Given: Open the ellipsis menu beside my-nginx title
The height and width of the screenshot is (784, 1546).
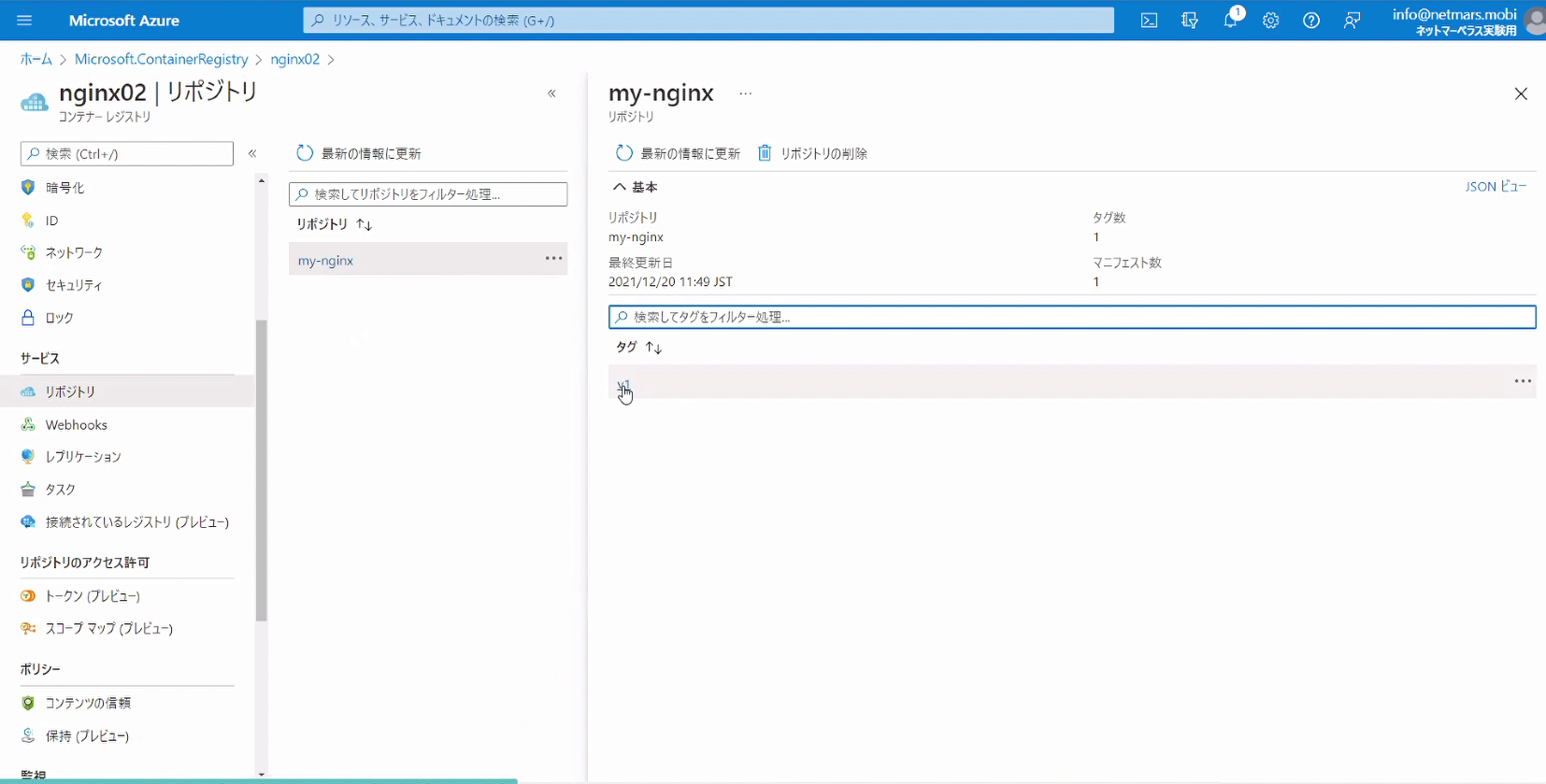Looking at the screenshot, I should [x=745, y=93].
